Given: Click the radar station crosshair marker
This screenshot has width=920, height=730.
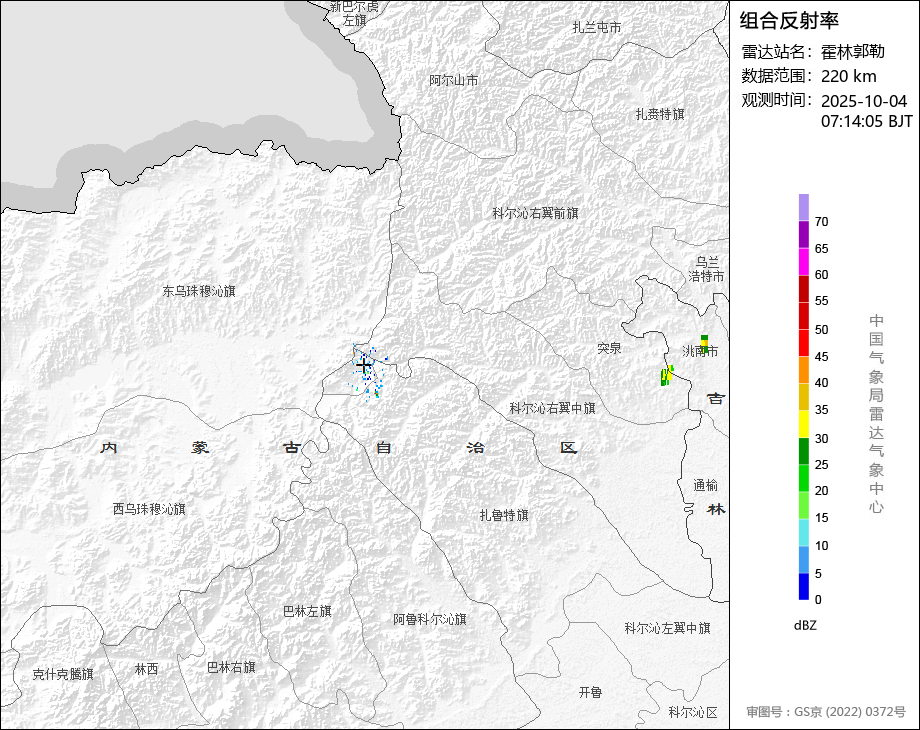Looking at the screenshot, I should [364, 367].
